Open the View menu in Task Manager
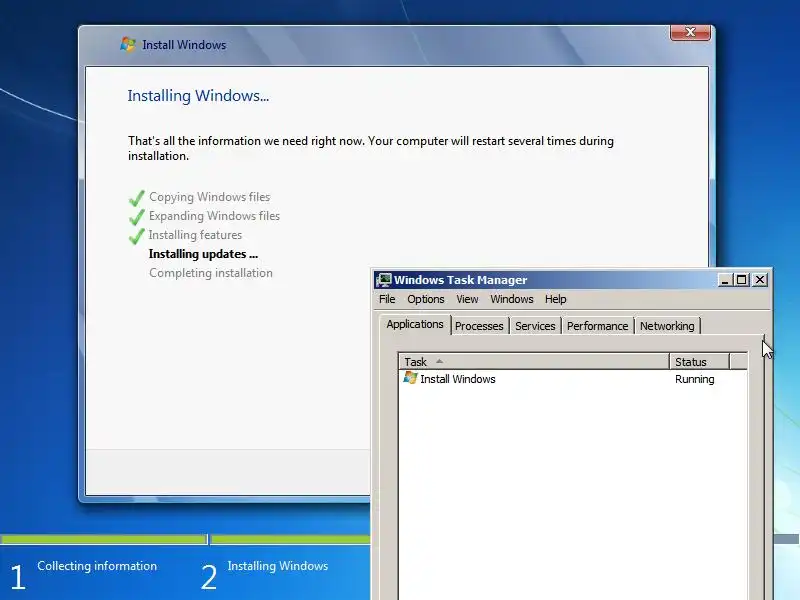The width and height of the screenshot is (800, 600). click(467, 299)
